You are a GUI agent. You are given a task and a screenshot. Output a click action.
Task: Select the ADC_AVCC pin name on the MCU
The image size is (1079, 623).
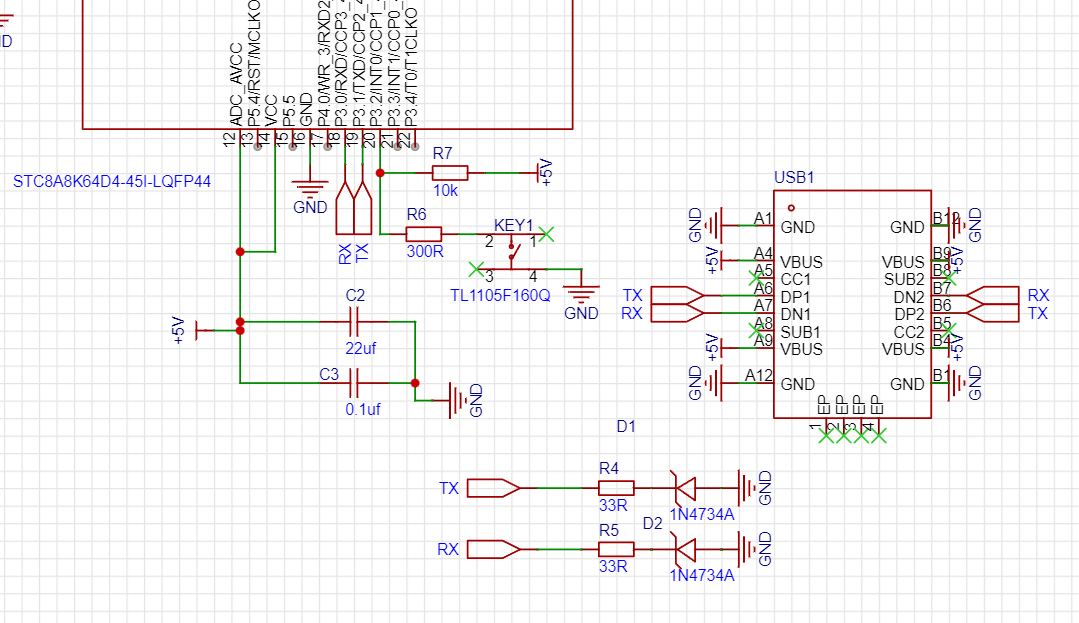(236, 85)
